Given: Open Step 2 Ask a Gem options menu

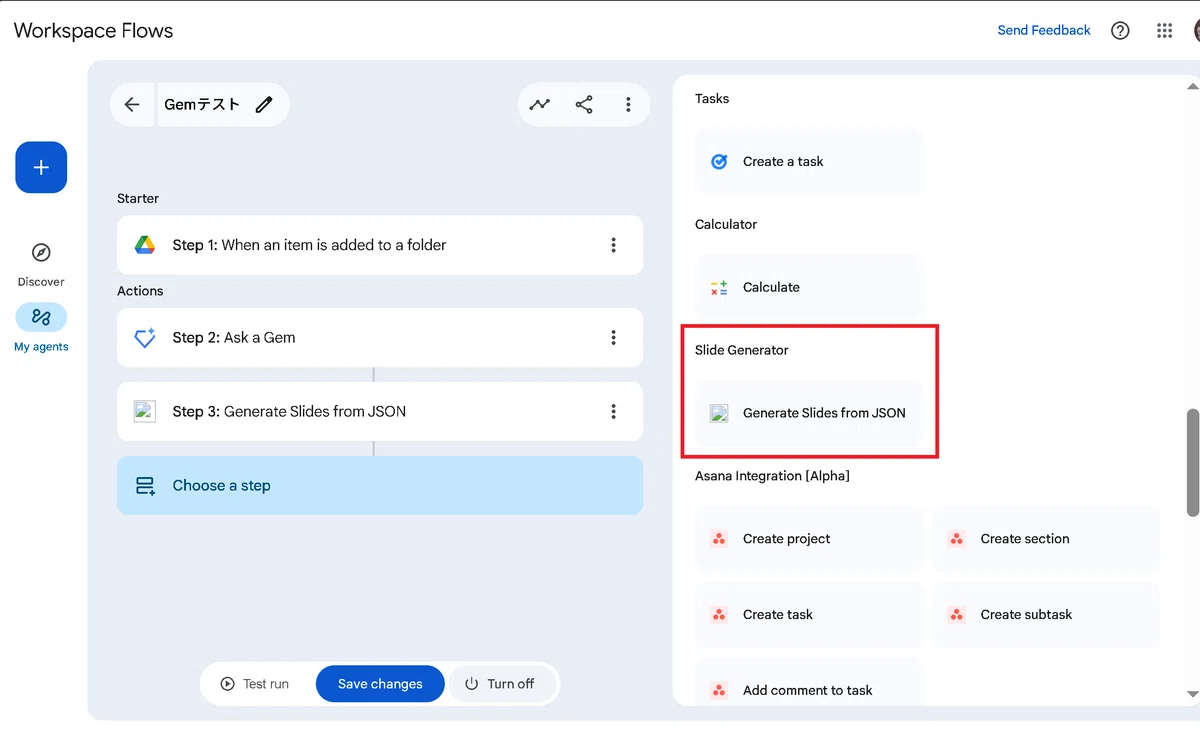Looking at the screenshot, I should tap(613, 338).
